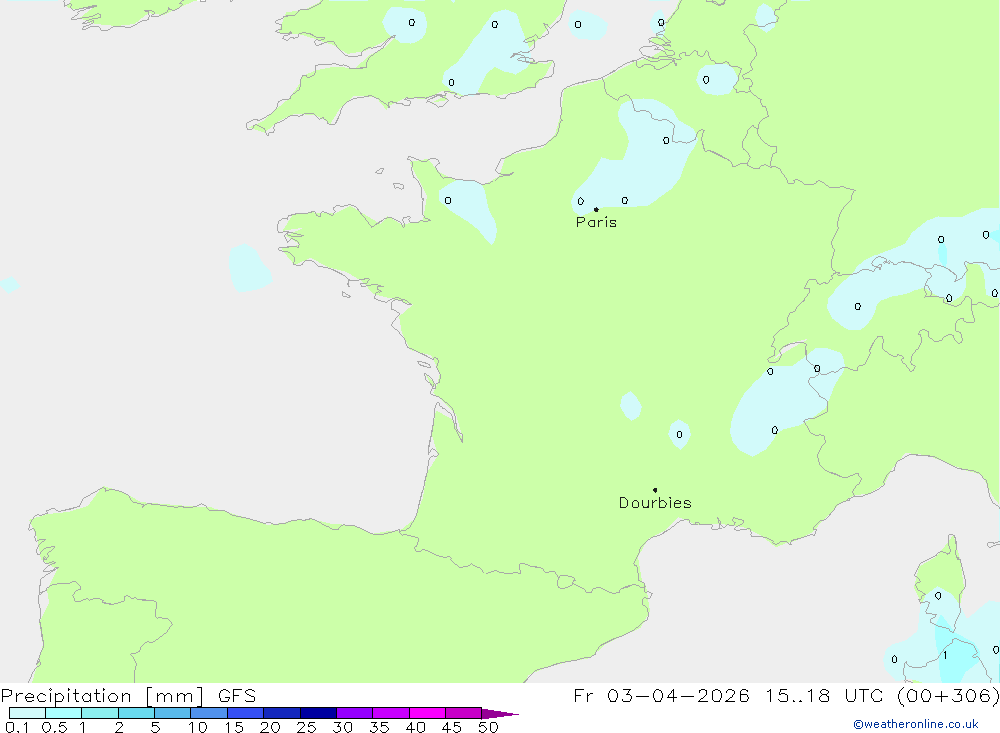Viewport: 1000px width, 733px height.
Task: Click the Dourbies location dot marker
Action: [655, 490]
